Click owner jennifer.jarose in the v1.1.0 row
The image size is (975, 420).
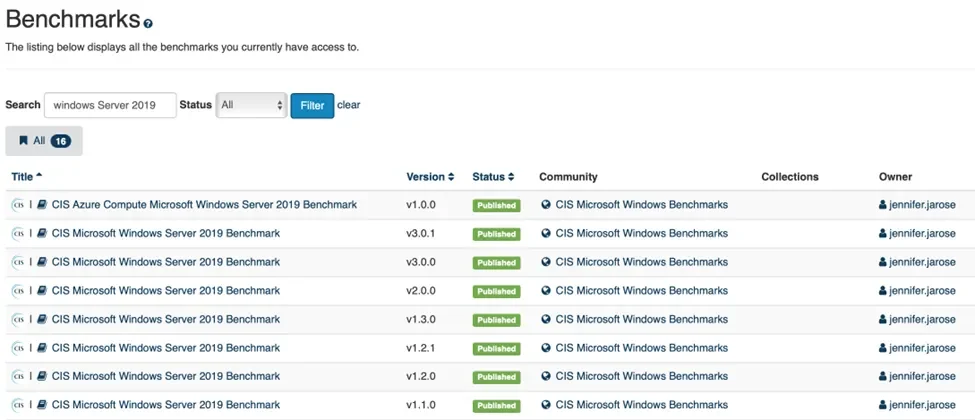922,405
